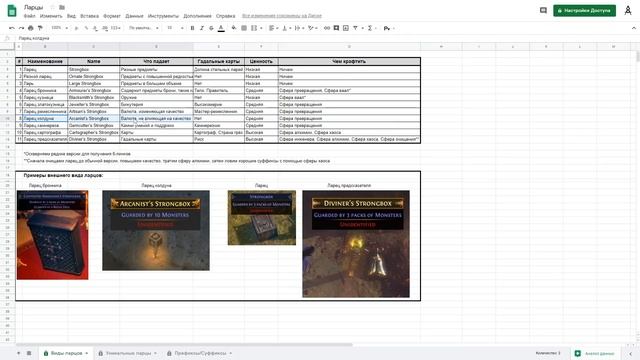Screen dimensions: 640x360
Task: Switch to the Префиксы/Суффиксы sheet tab
Action: click(200, 353)
